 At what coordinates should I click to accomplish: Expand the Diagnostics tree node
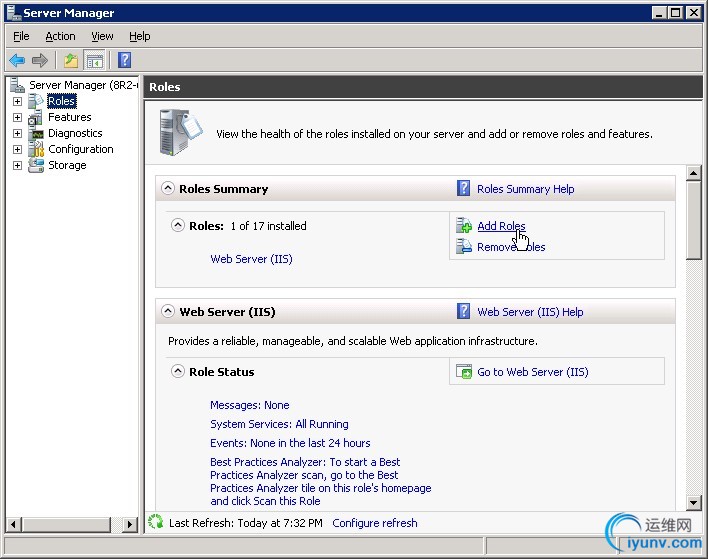click(17, 133)
